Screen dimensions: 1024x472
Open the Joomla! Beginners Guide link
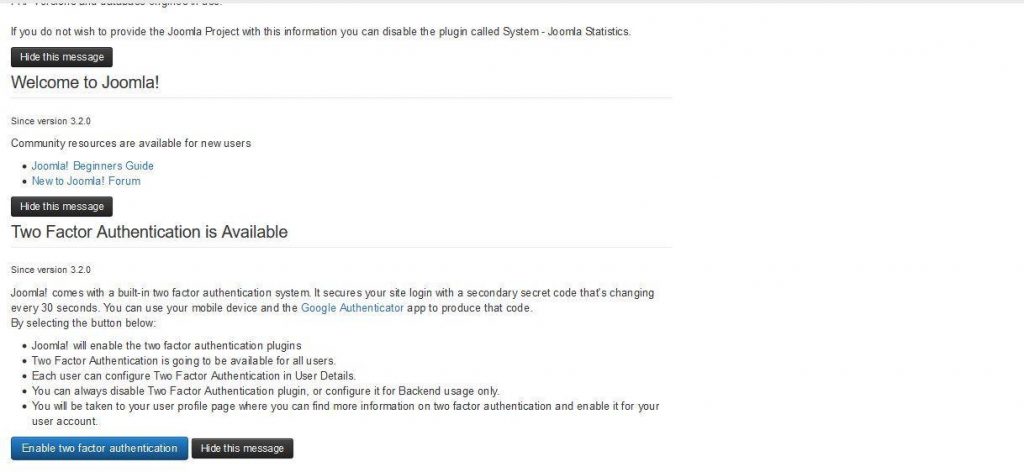click(93, 166)
